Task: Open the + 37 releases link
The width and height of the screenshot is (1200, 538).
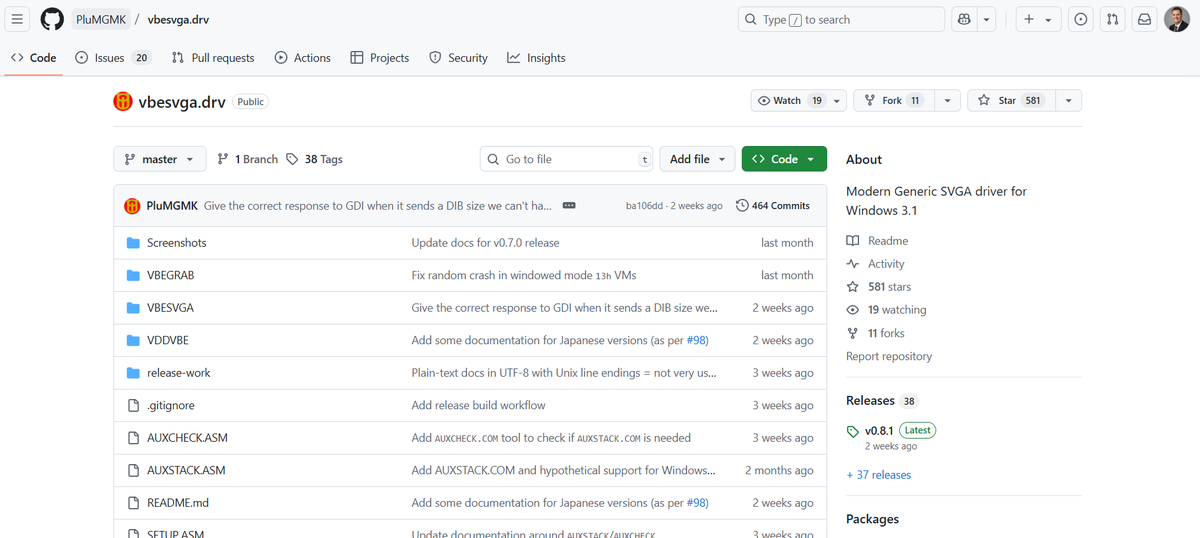Action: point(878,475)
